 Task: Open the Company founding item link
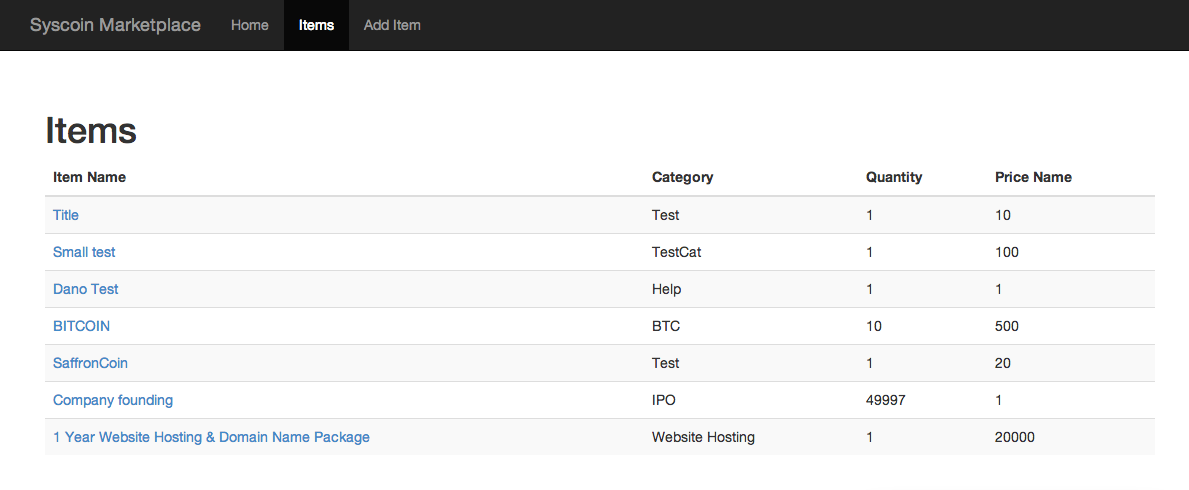[x=113, y=400]
